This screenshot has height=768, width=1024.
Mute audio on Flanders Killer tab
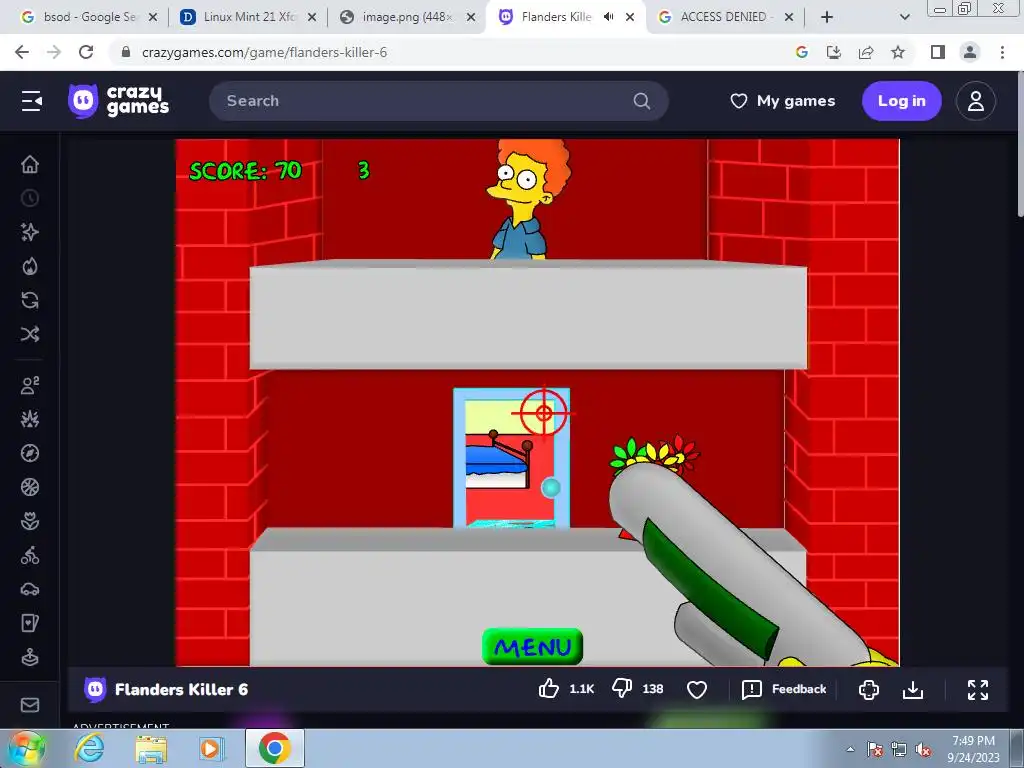609,17
